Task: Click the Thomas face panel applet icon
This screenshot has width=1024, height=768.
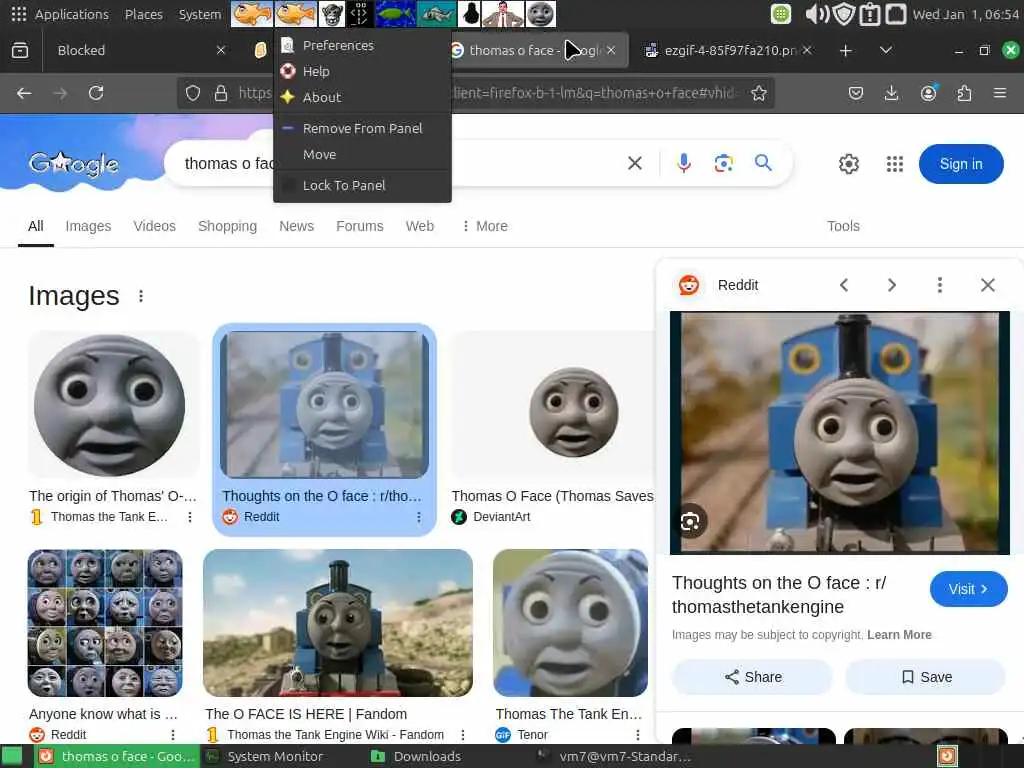Action: coord(541,14)
